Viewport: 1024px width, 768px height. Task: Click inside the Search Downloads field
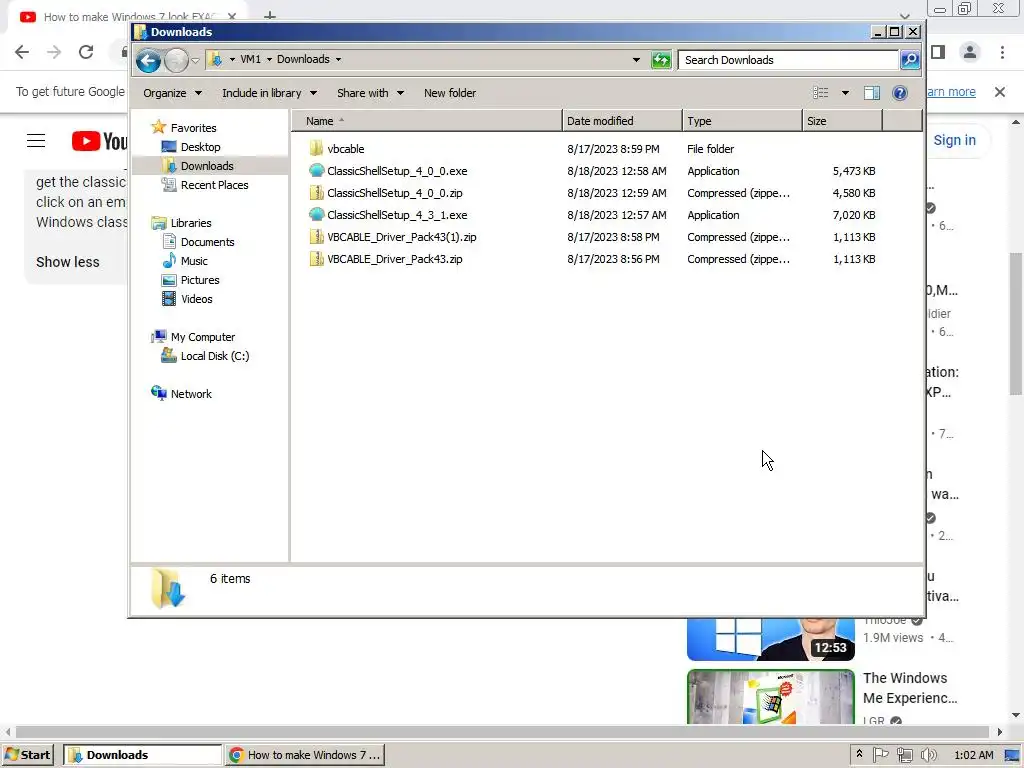point(788,60)
